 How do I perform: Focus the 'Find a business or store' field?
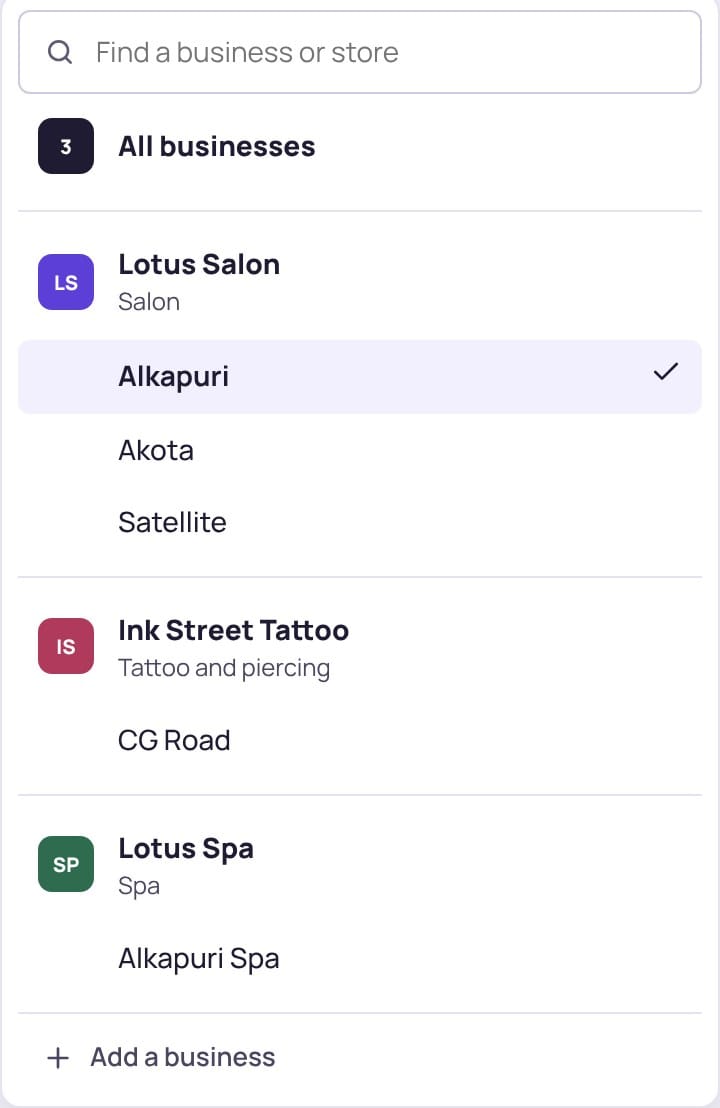pos(360,52)
